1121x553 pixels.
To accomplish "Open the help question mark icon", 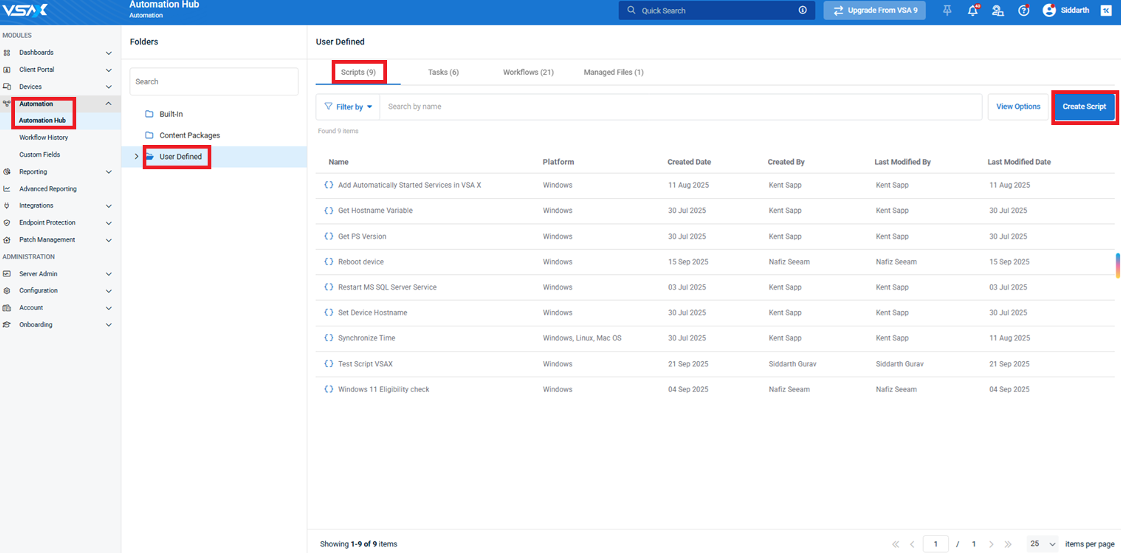I will click(x=1023, y=10).
